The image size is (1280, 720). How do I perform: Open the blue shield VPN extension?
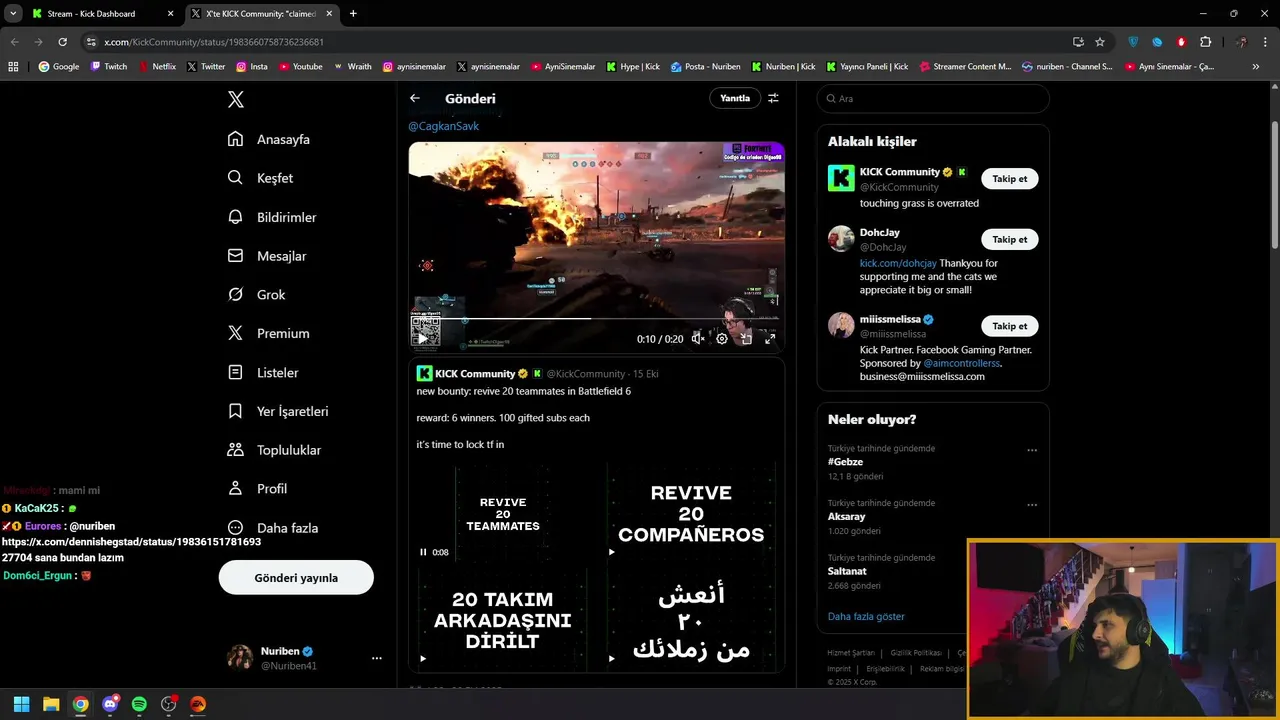tap(1133, 42)
